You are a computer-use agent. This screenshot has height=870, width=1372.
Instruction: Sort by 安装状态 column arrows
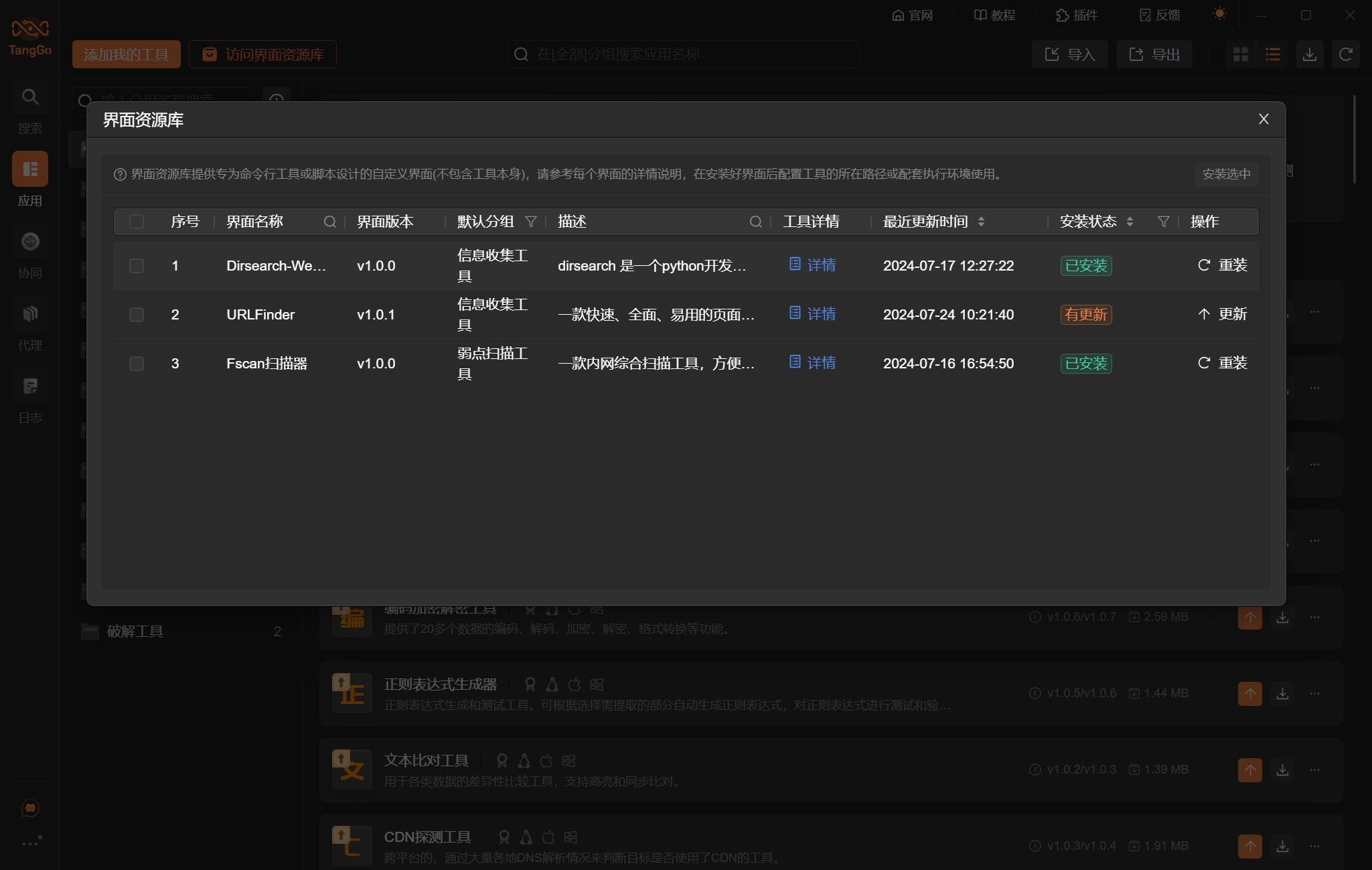click(1130, 222)
